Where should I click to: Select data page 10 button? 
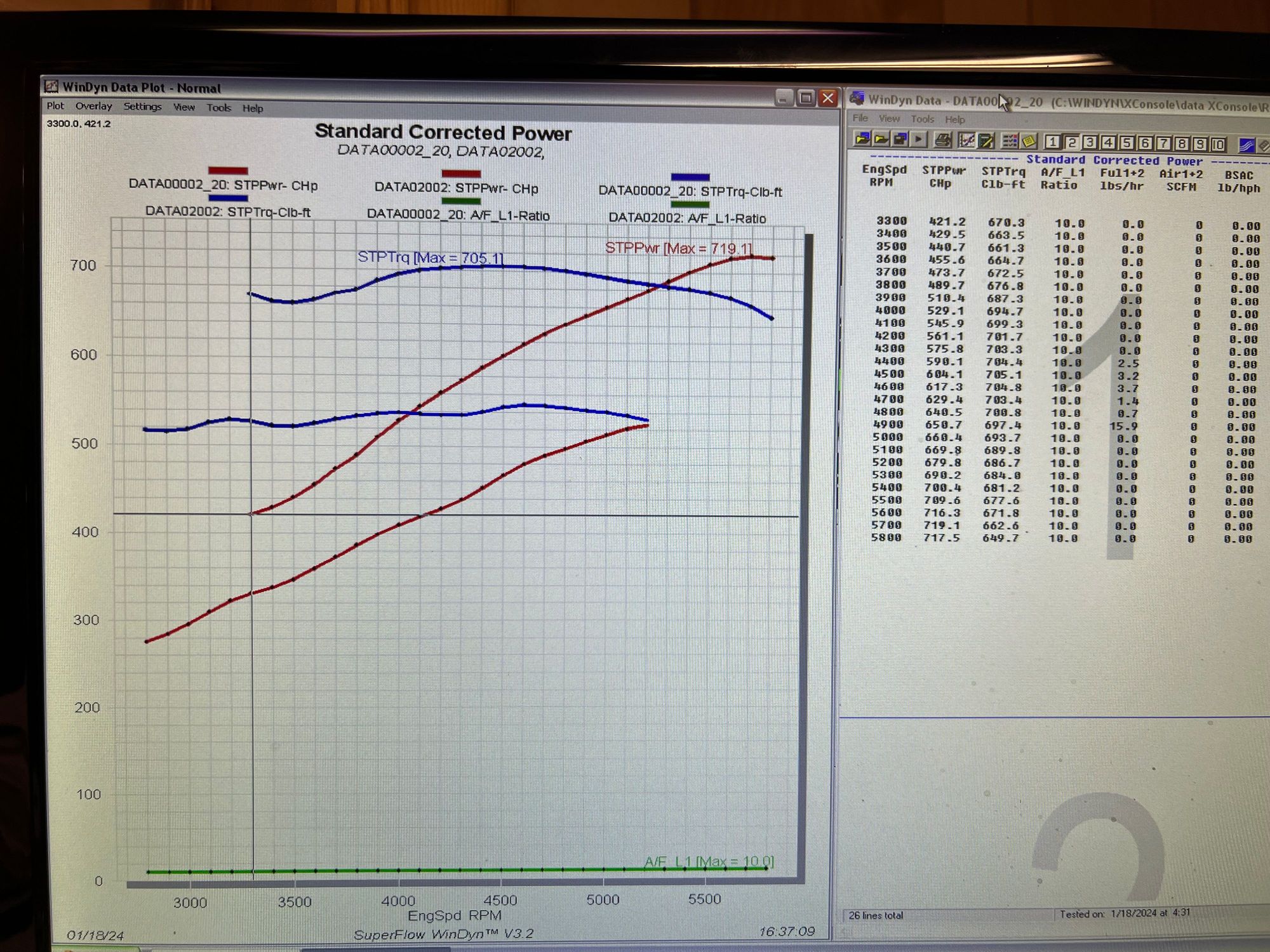(x=1218, y=145)
